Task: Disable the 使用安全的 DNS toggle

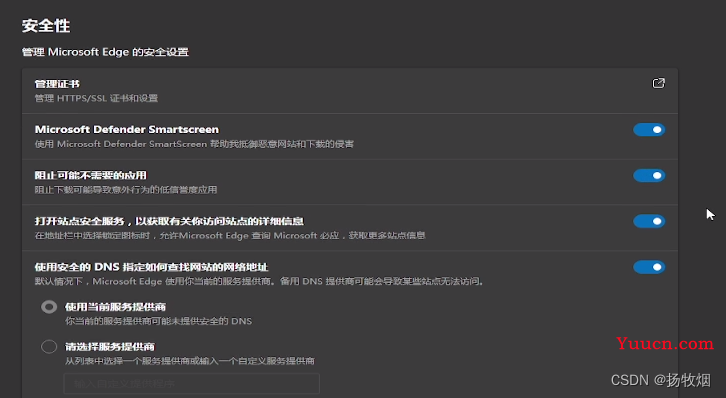Action: pos(649,267)
